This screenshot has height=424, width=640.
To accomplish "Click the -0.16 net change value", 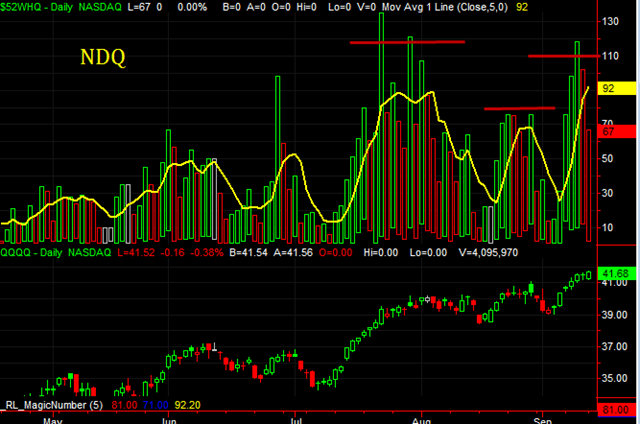I will tap(172, 253).
